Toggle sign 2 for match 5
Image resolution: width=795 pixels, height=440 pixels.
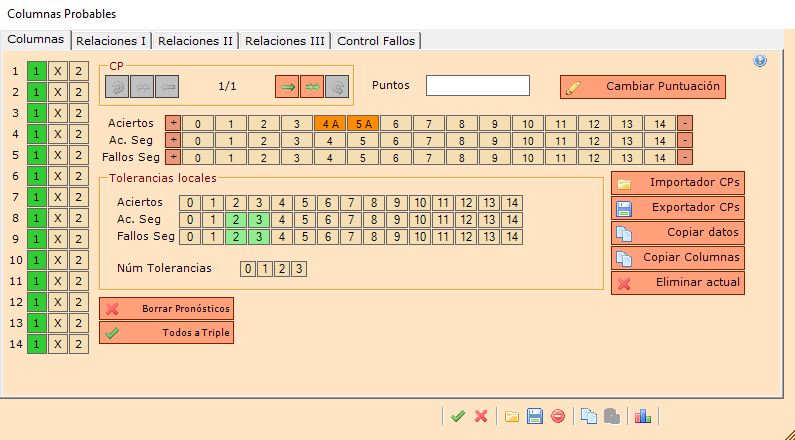(x=79, y=155)
